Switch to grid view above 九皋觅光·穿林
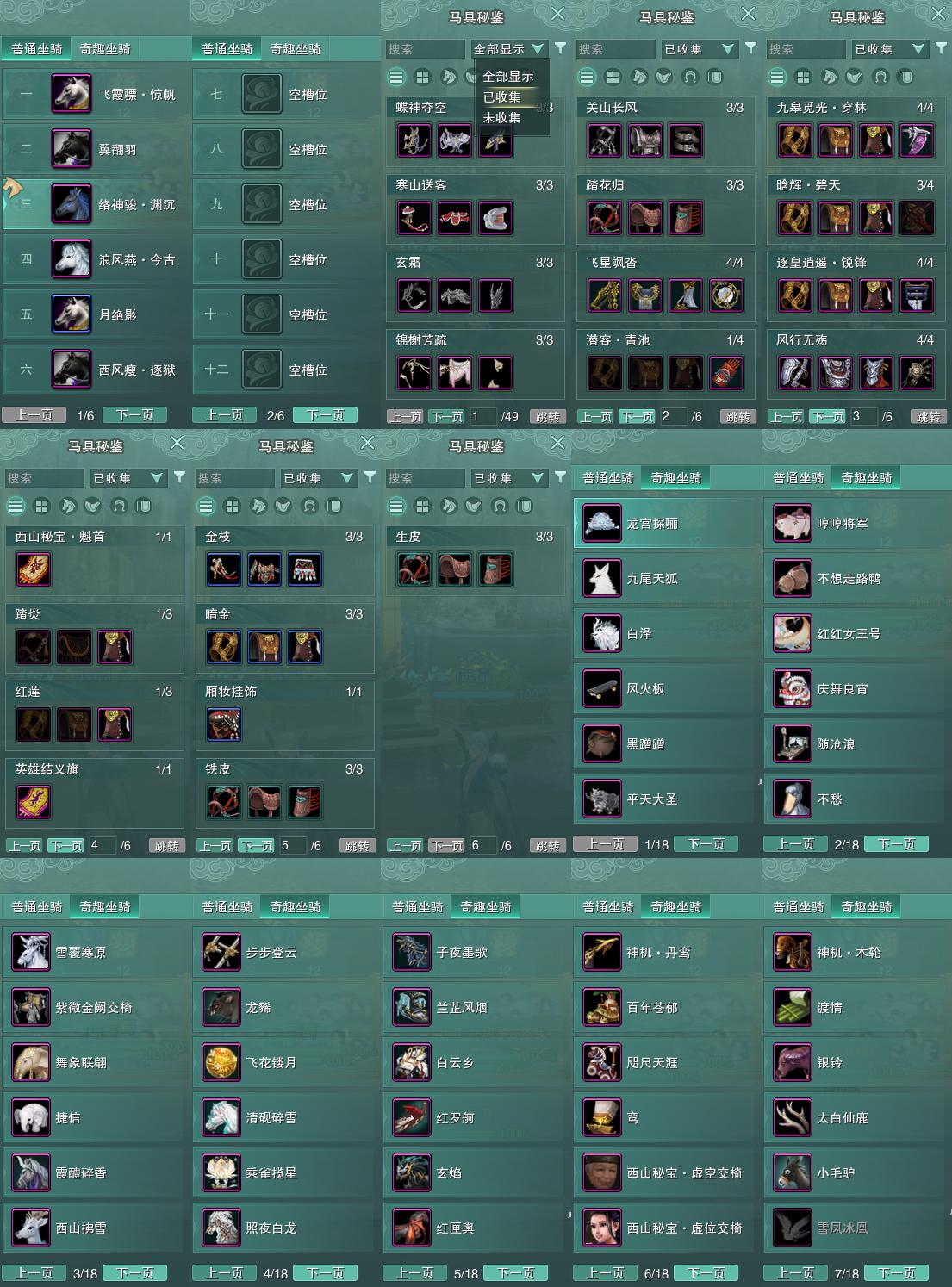This screenshot has width=952, height=1287. pos(803,77)
